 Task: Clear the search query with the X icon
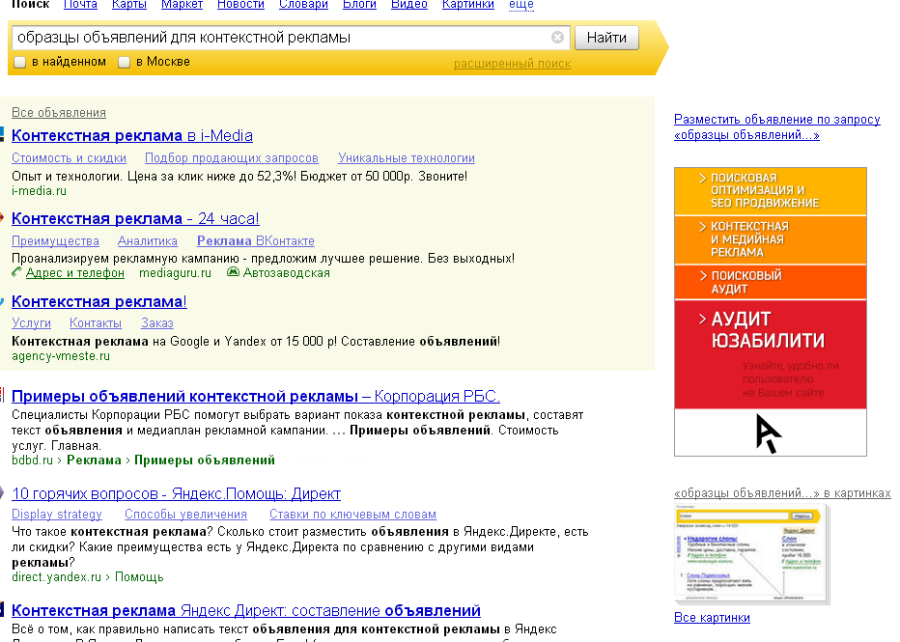point(558,38)
